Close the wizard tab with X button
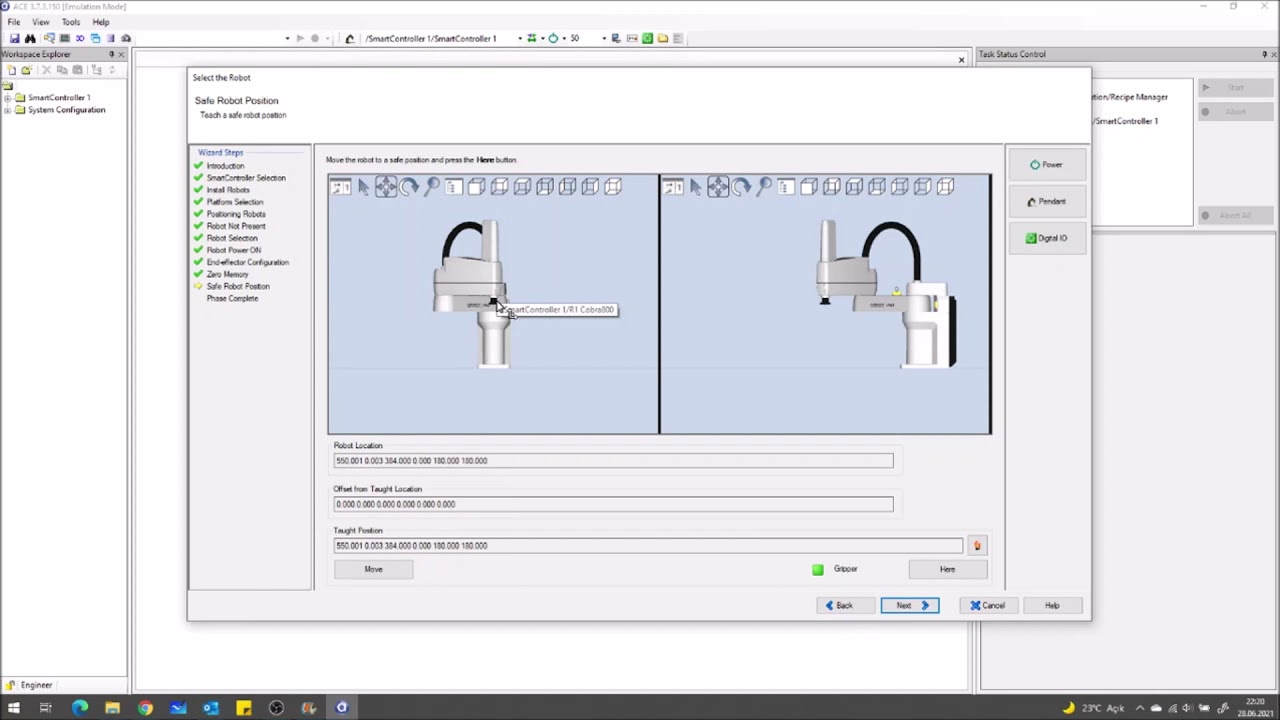 961,60
